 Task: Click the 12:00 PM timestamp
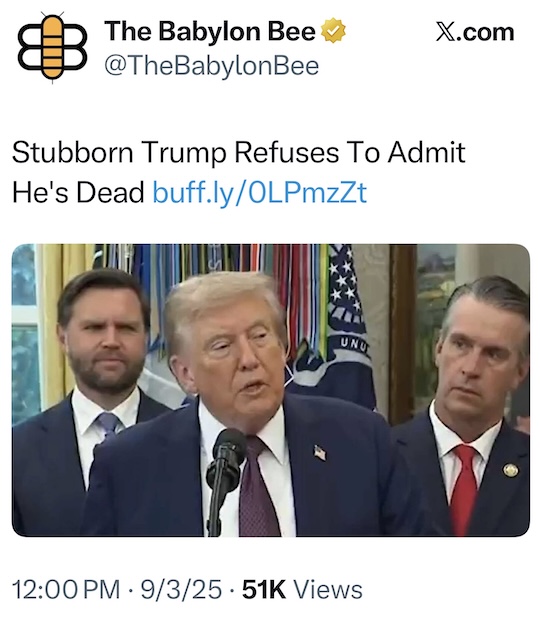point(66,589)
